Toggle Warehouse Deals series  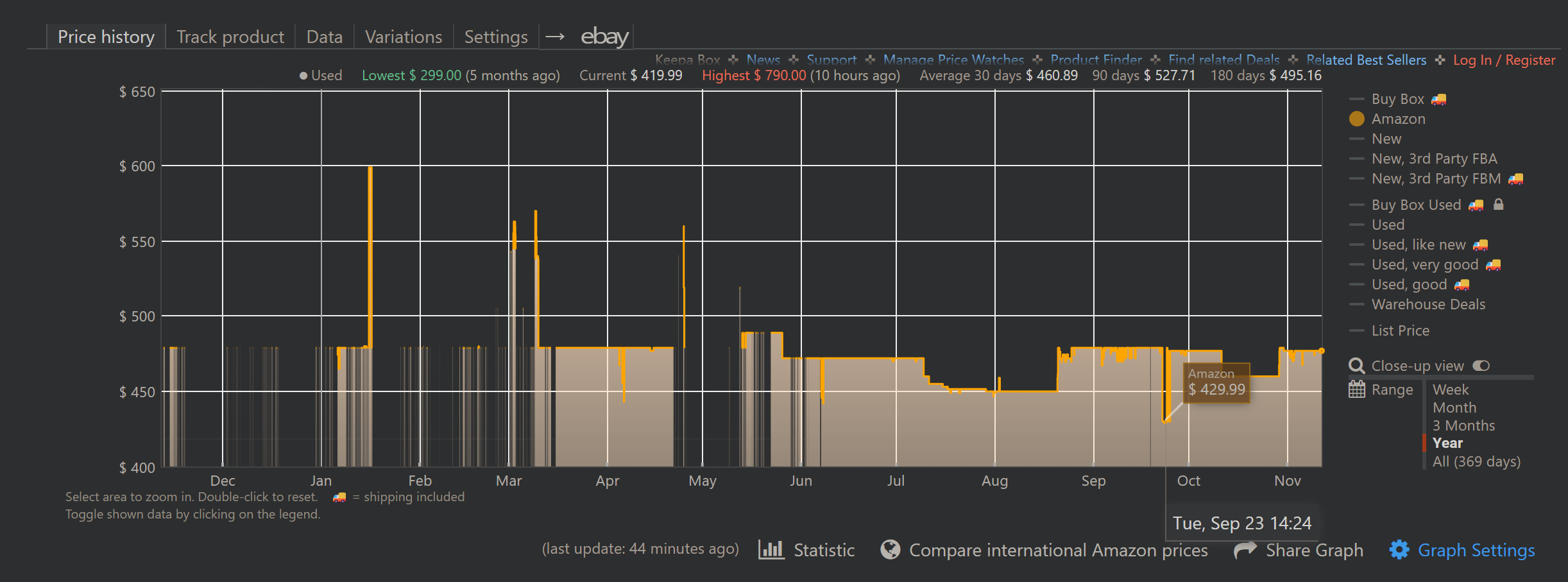point(1428,304)
